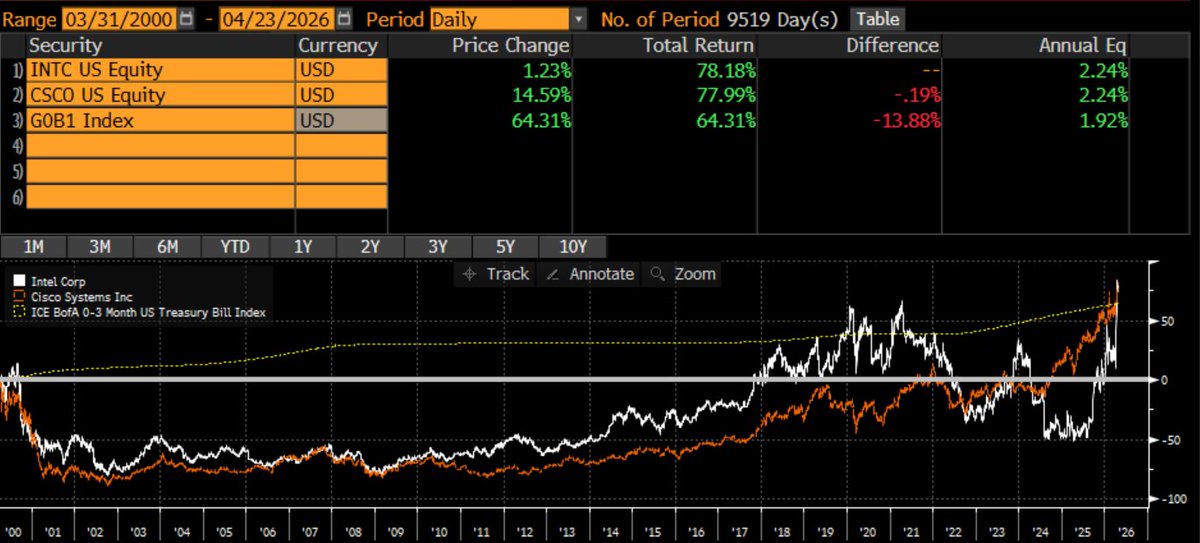The width and height of the screenshot is (1200, 543).
Task: Activate the Track crosshair tool
Action: 496,273
